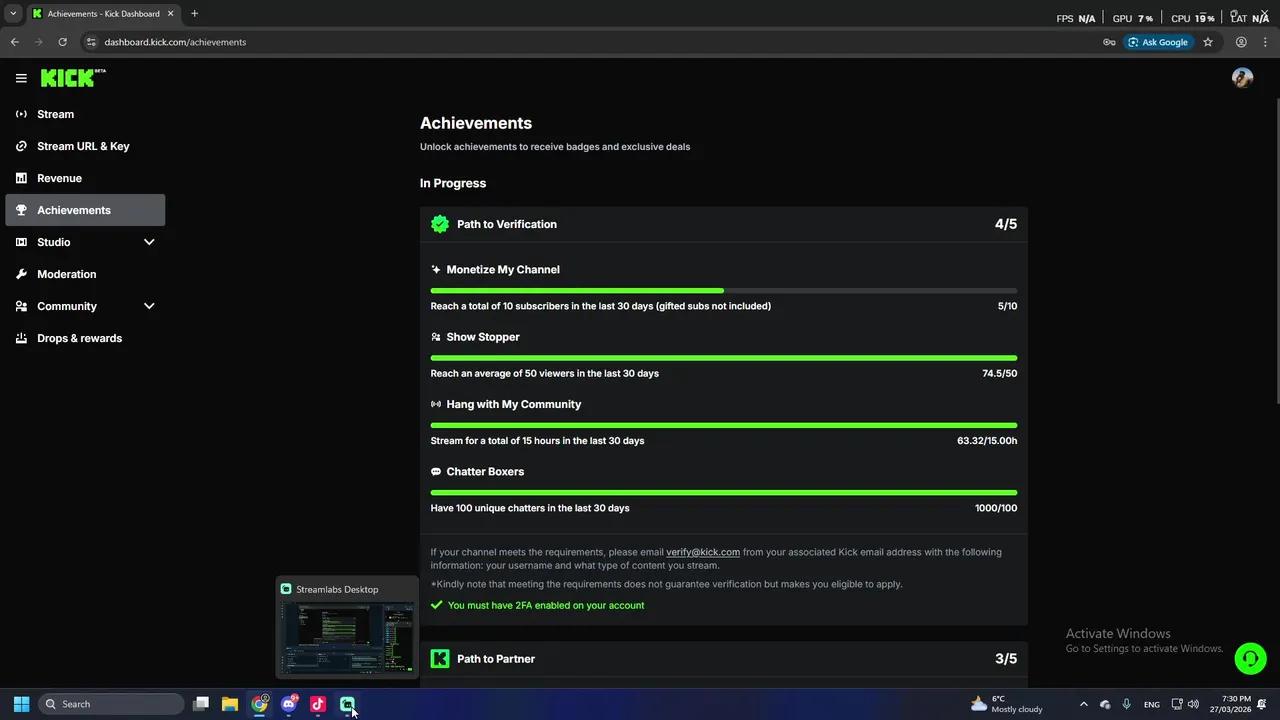
Task: Launch Streamlabs Desktop from the taskbar
Action: [347, 704]
